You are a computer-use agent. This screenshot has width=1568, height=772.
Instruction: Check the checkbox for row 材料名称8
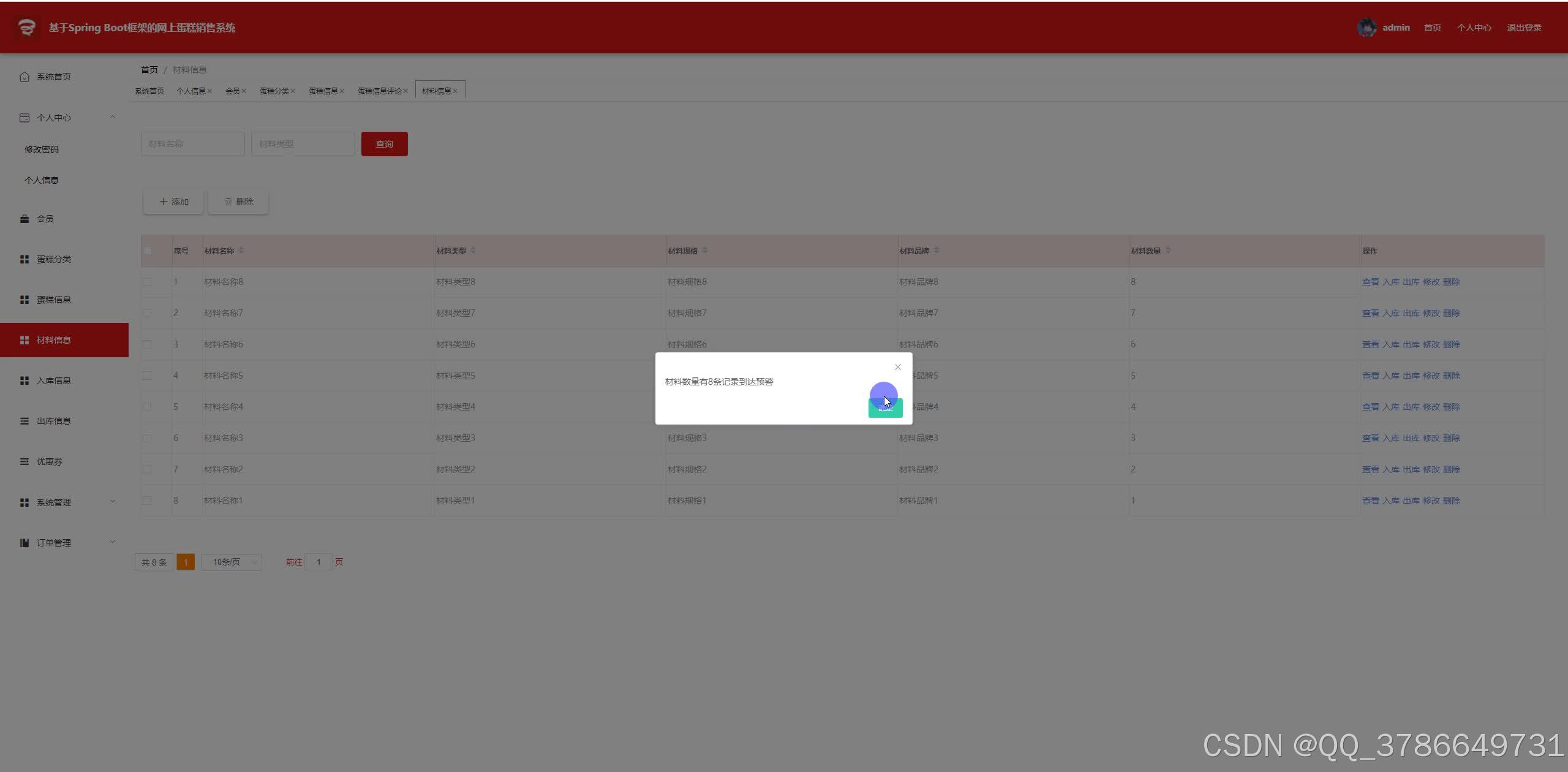147,282
